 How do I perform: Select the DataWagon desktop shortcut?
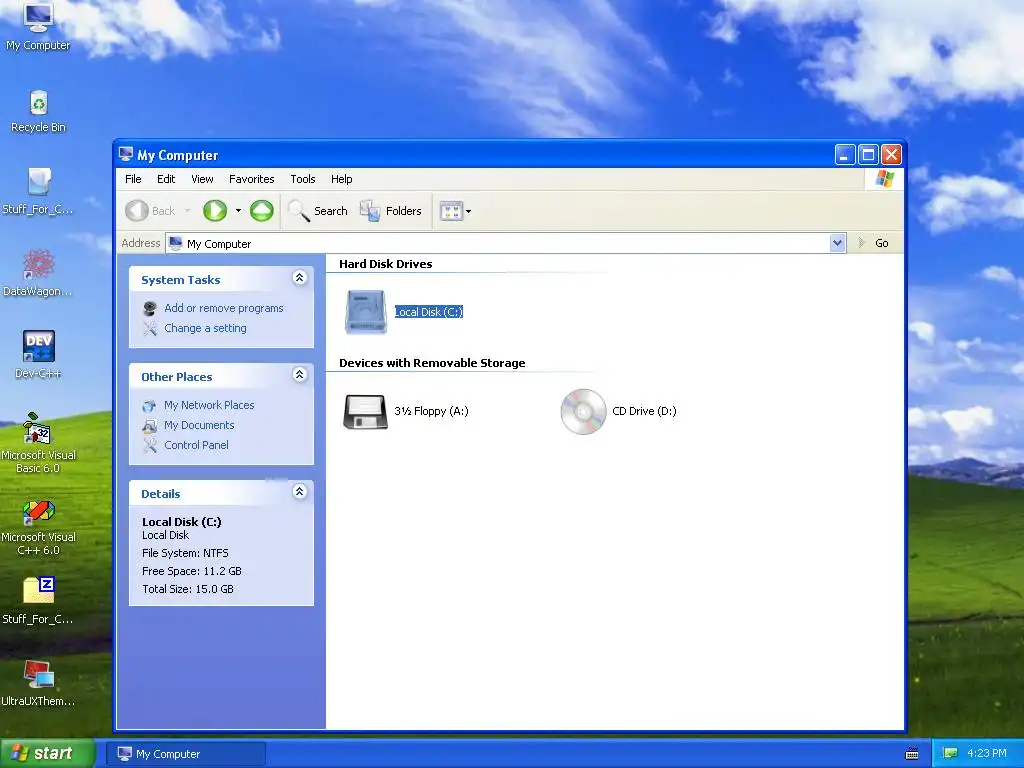click(x=38, y=272)
